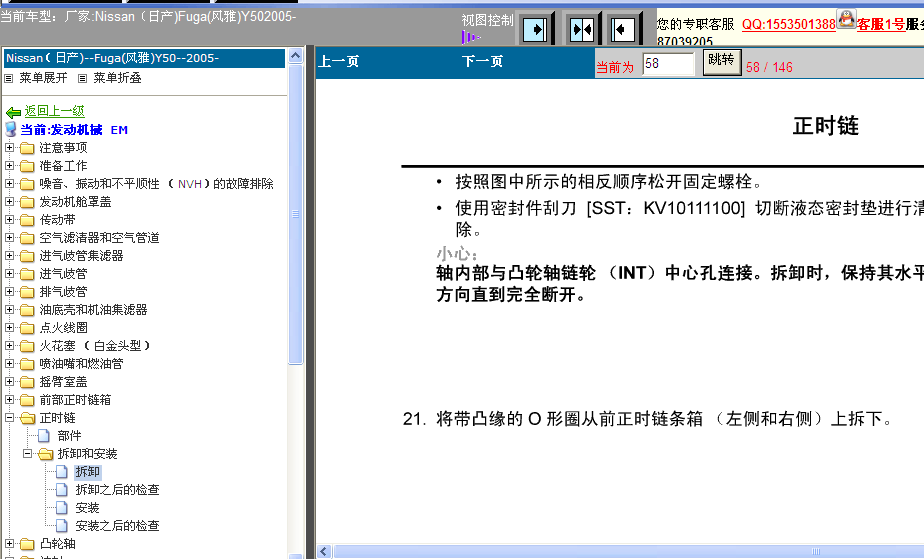Select the 摇臂室盖 tree item
This screenshot has height=559, width=924.
[63, 382]
